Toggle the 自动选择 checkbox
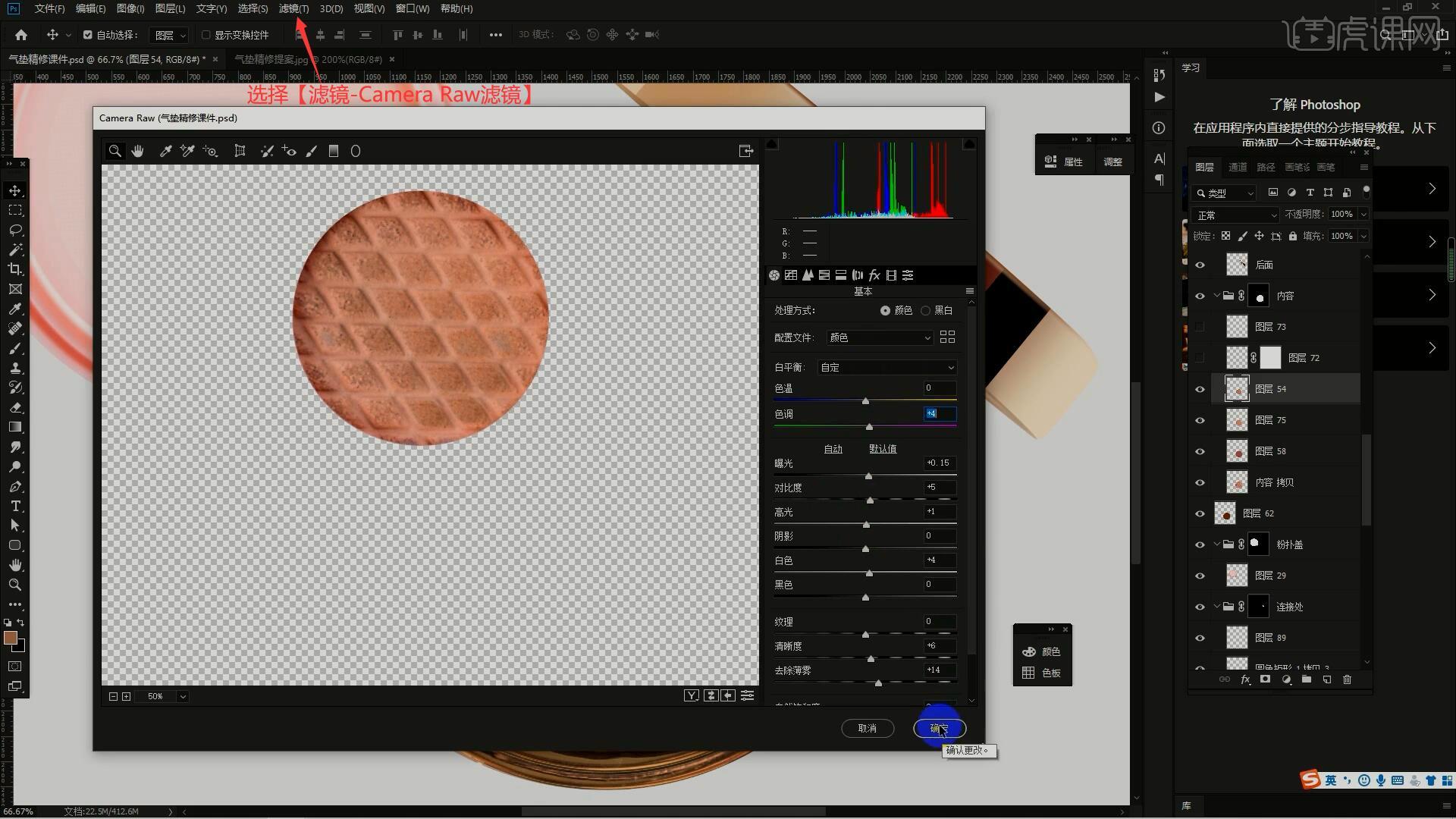The width and height of the screenshot is (1456, 819). (87, 35)
